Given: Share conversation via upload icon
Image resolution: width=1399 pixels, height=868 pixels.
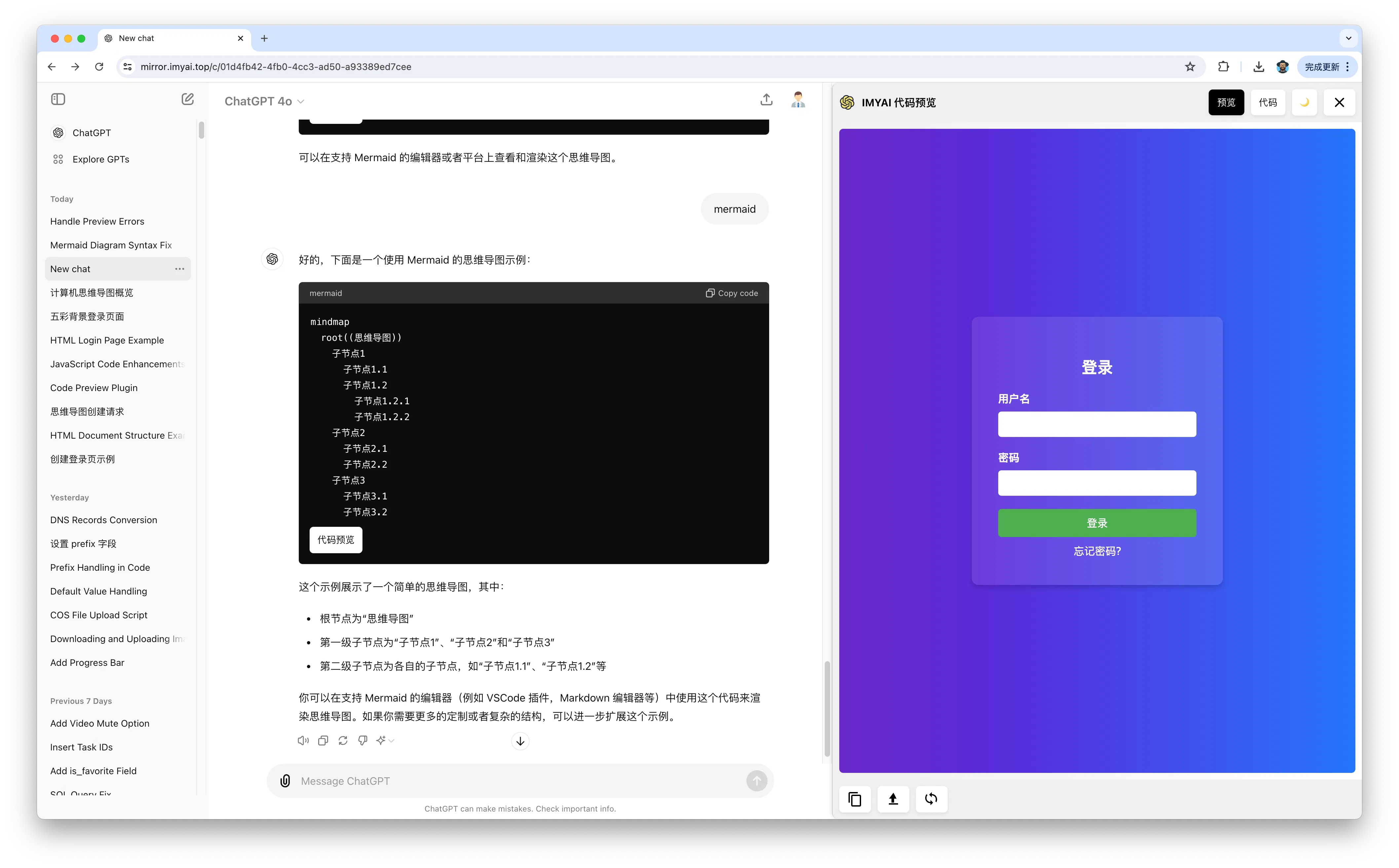Looking at the screenshot, I should tap(766, 100).
